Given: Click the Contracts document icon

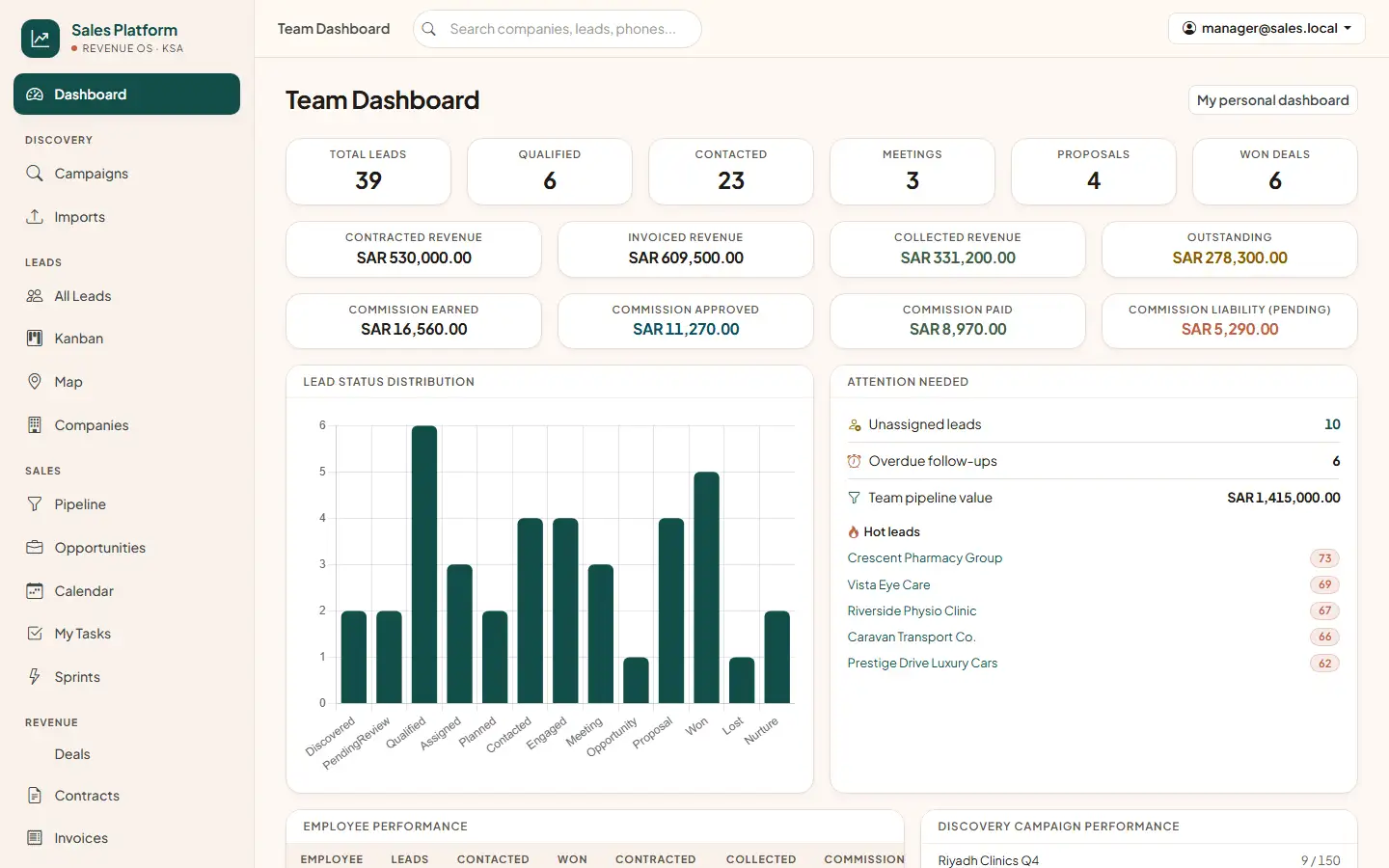Looking at the screenshot, I should [35, 796].
